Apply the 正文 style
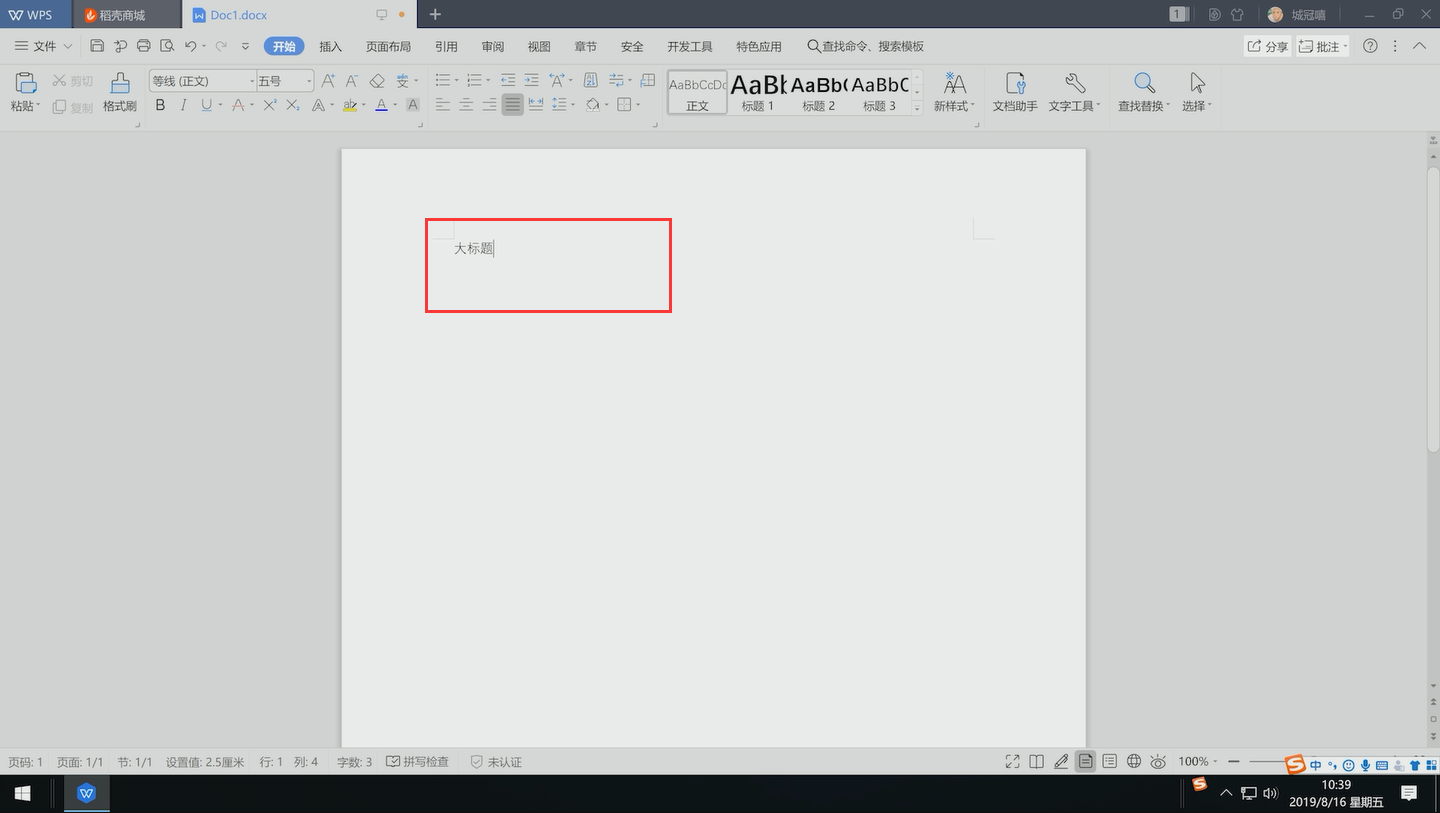This screenshot has width=1440, height=813. coord(697,92)
